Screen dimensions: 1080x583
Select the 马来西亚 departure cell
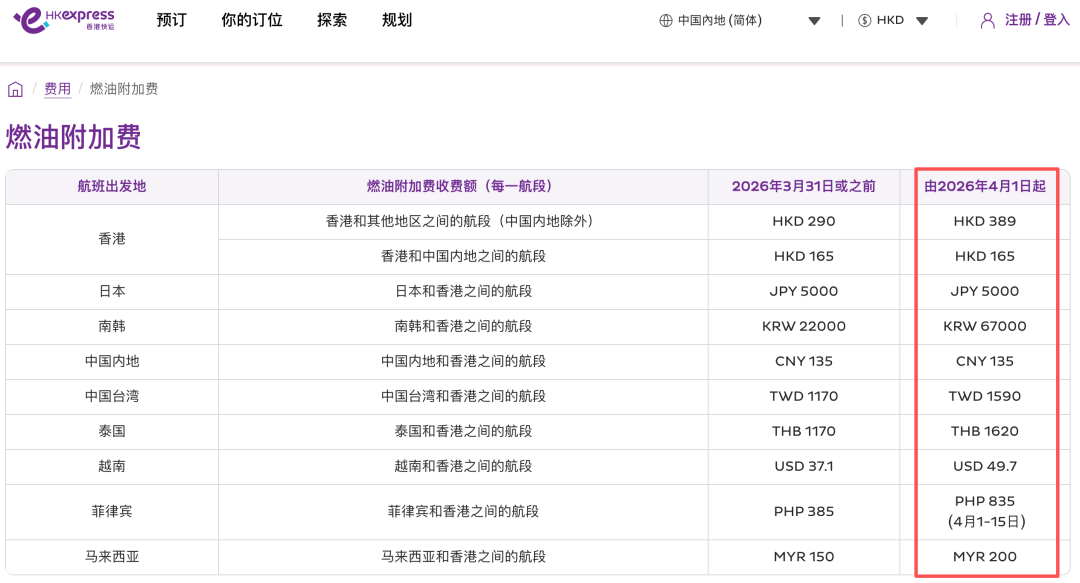(x=112, y=557)
